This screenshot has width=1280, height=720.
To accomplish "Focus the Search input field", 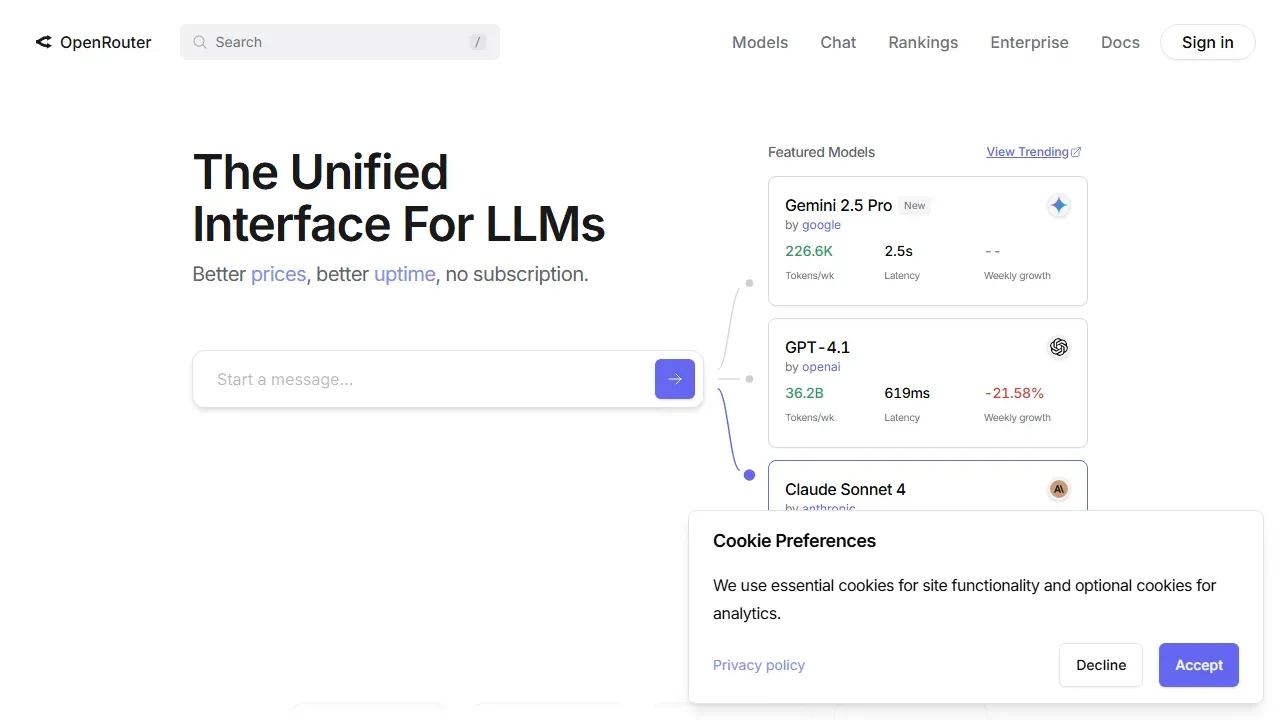I will (340, 42).
